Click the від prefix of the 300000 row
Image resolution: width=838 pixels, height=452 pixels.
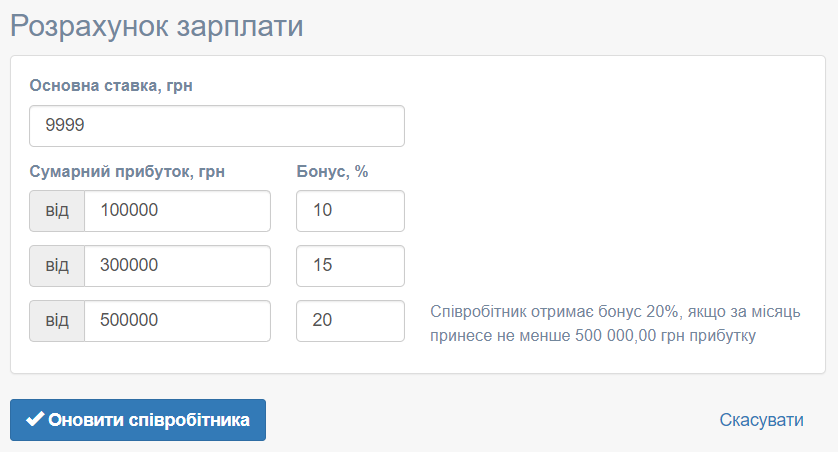coord(57,266)
